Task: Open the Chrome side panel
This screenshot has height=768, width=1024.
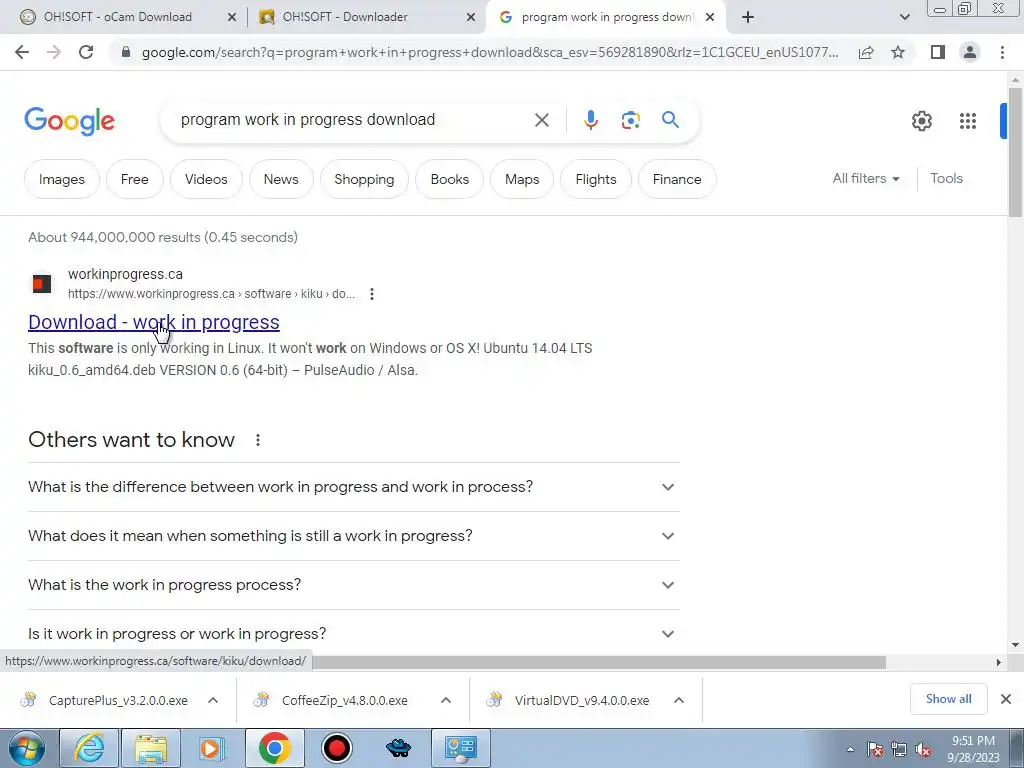Action: coord(938,52)
